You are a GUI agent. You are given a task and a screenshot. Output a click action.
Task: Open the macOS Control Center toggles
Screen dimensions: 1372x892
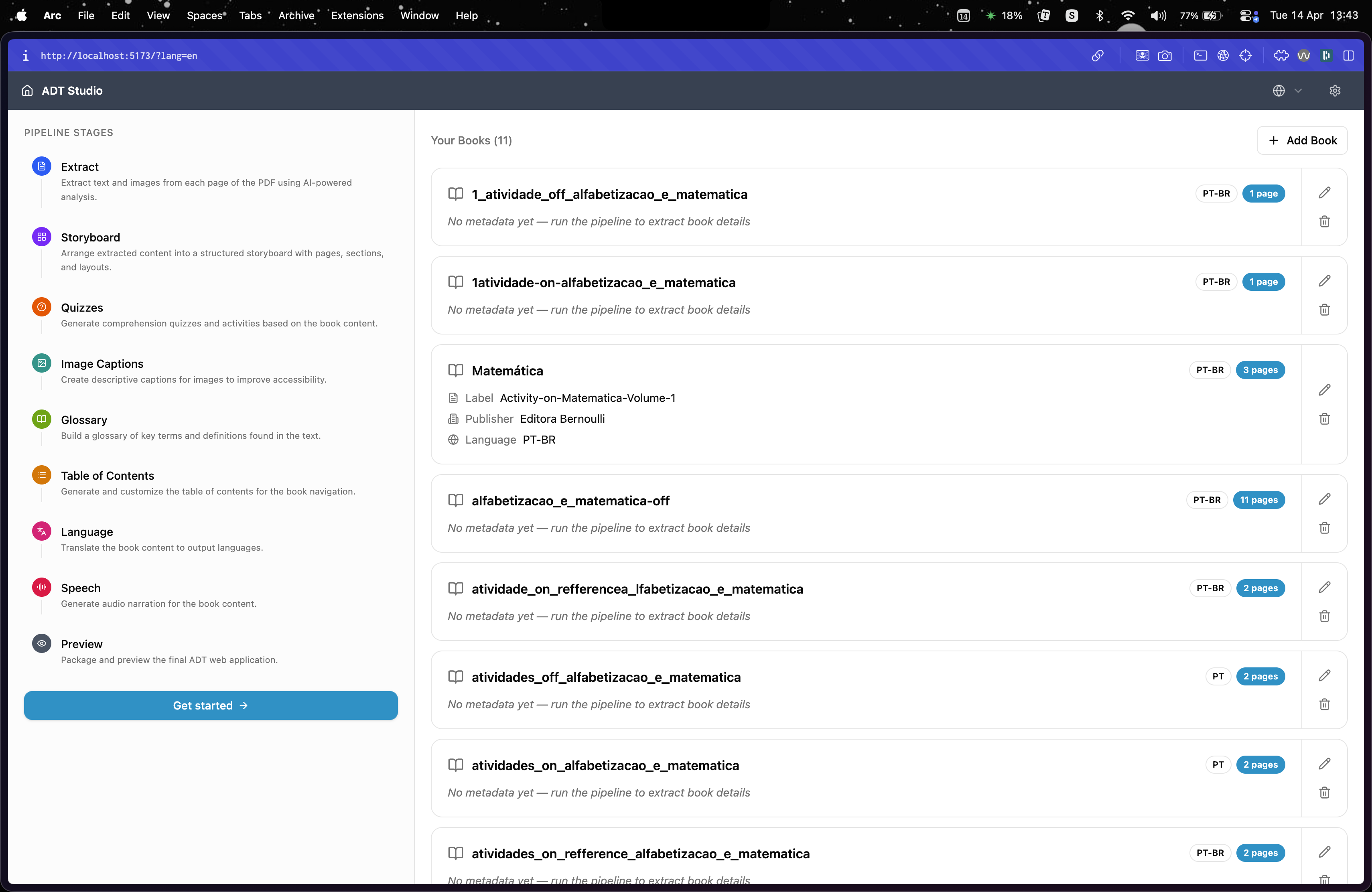tap(1248, 16)
